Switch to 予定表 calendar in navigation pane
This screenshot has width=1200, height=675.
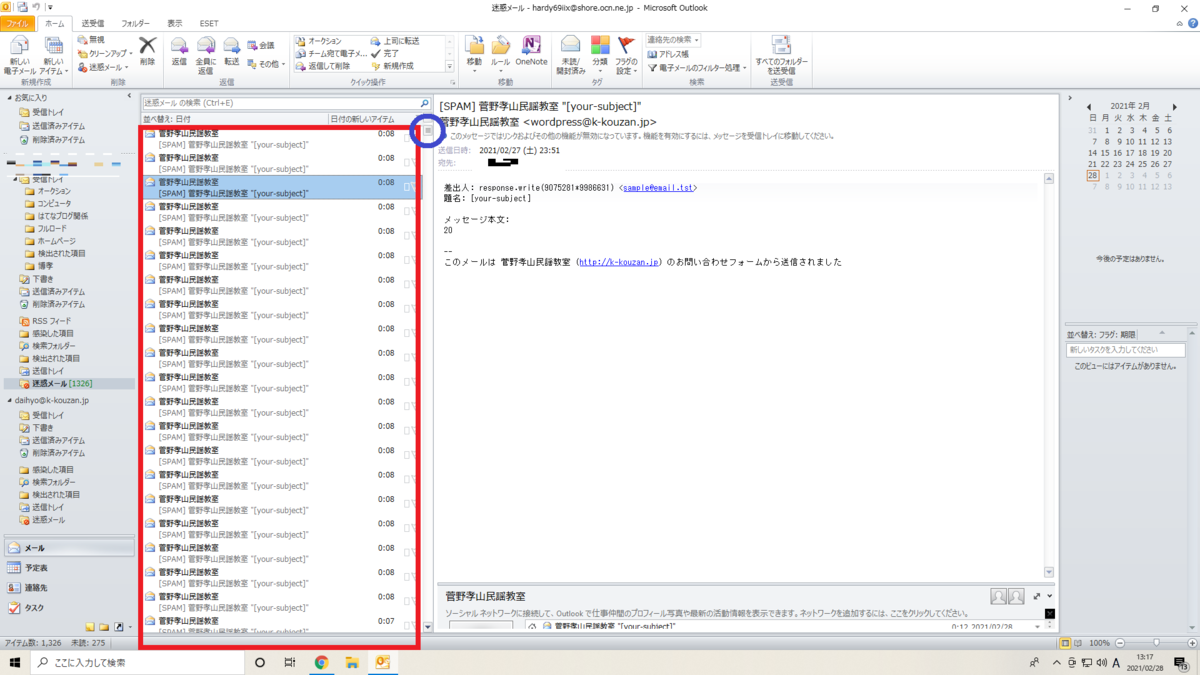click(x=67, y=568)
